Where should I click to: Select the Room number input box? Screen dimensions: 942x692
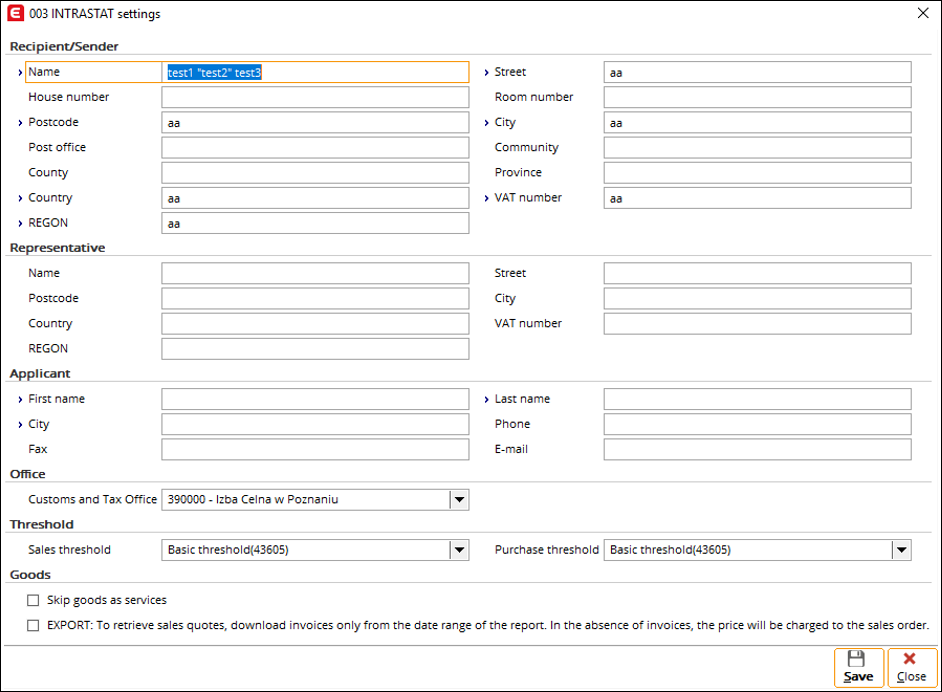(x=758, y=97)
